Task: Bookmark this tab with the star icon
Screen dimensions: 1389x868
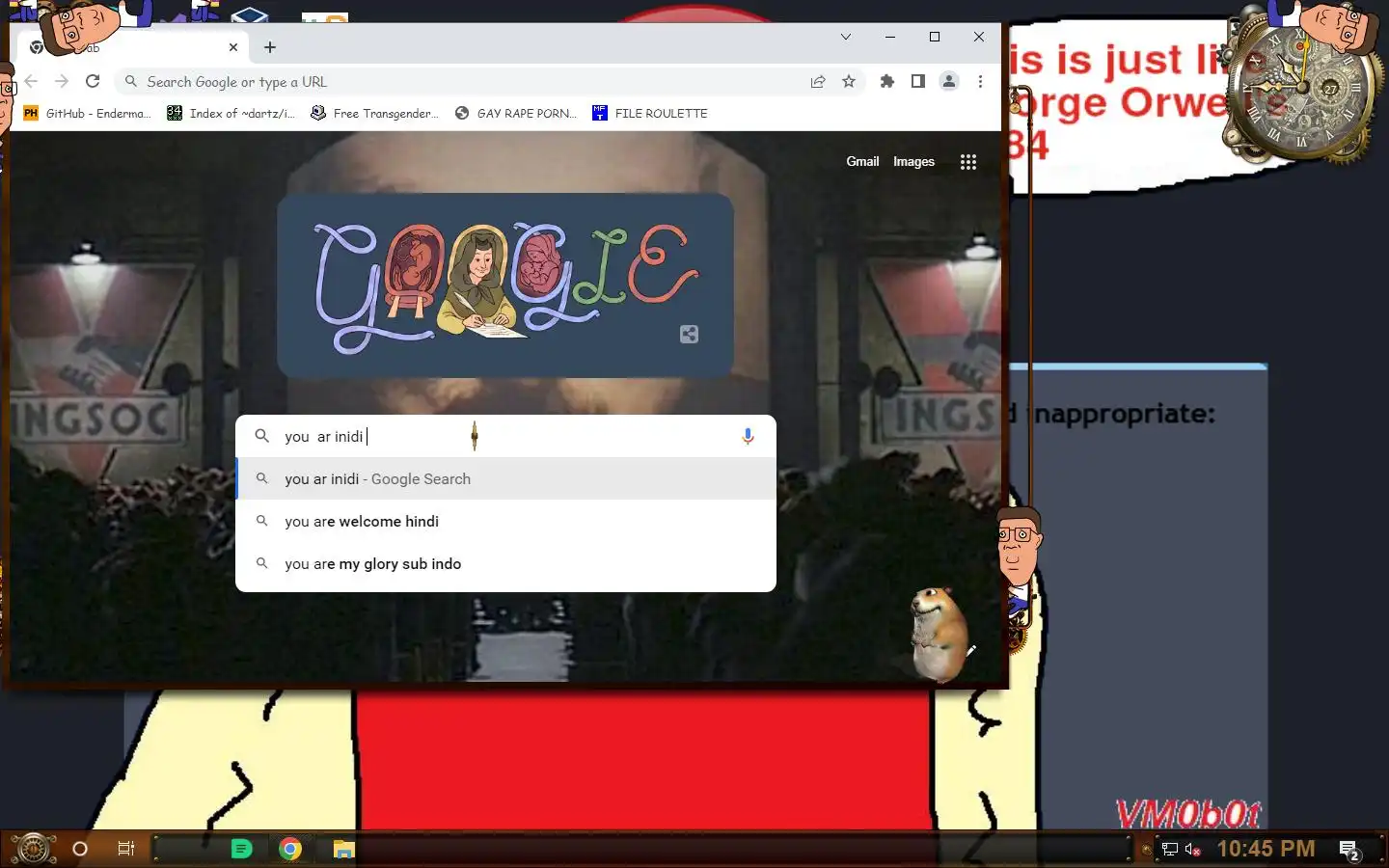Action: (x=849, y=81)
